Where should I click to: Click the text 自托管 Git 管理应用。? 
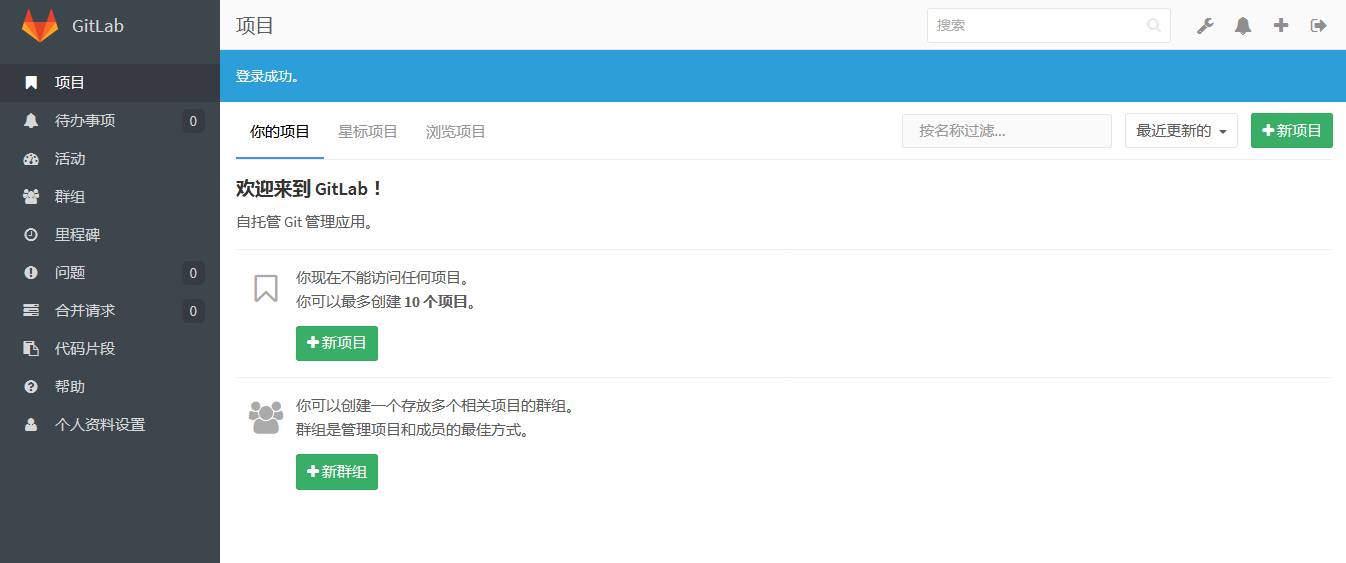tap(305, 222)
